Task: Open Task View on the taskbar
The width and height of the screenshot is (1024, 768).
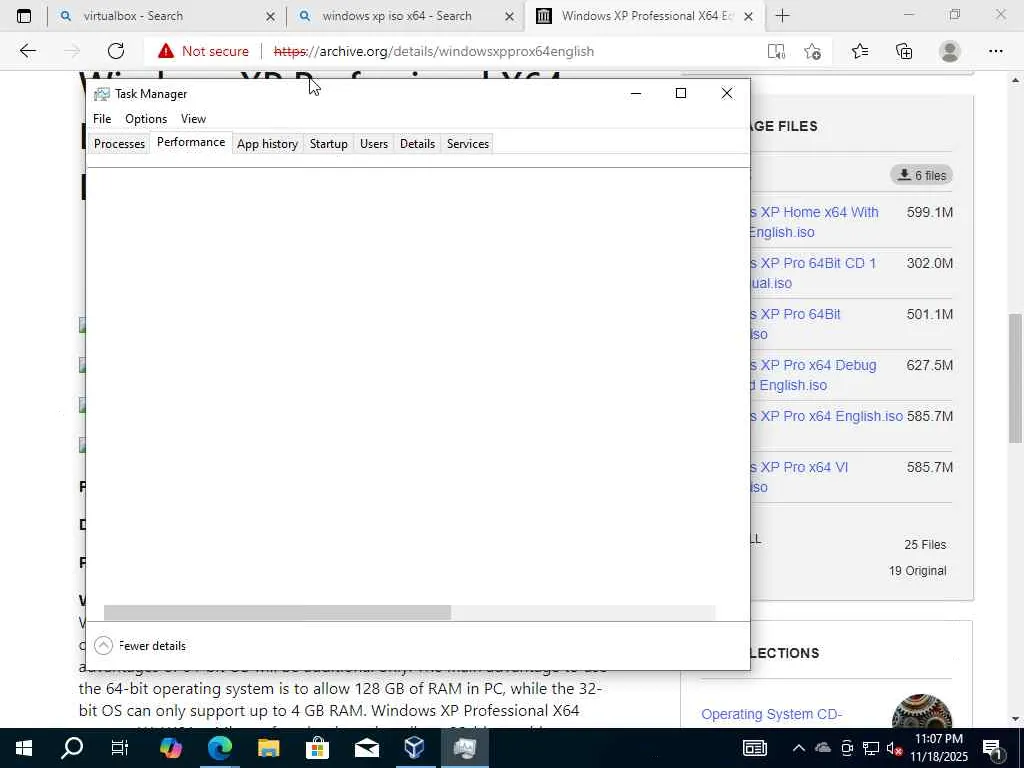Action: click(120, 748)
